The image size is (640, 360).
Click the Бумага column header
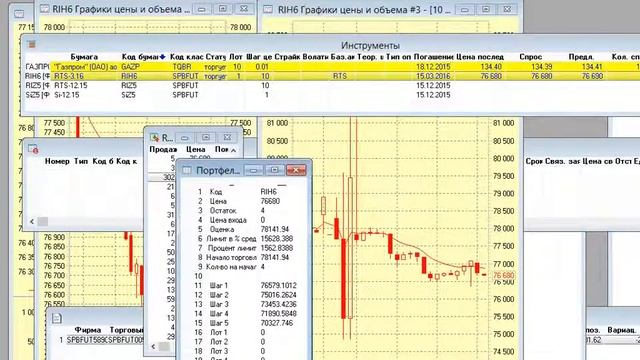point(84,57)
